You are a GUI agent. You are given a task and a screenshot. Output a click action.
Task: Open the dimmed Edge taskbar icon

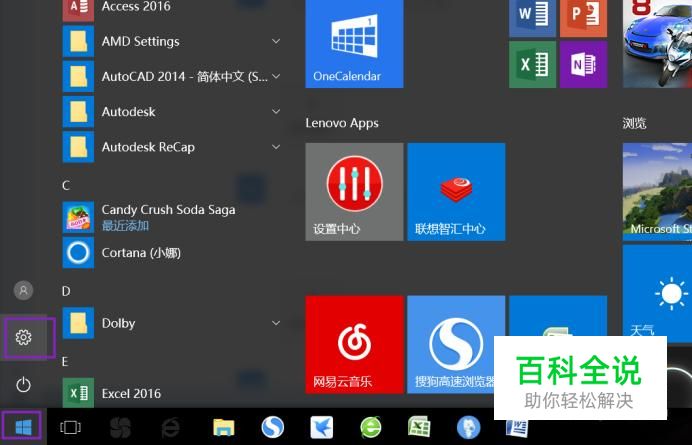[x=170, y=427]
